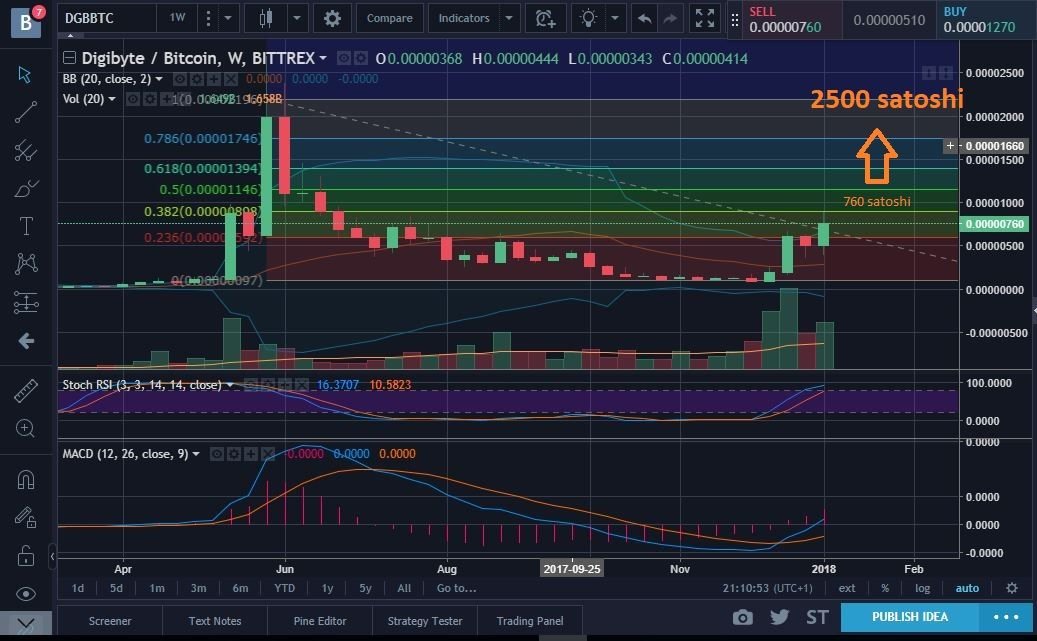Toggle magnet mode
1037x641 pixels.
(26, 479)
